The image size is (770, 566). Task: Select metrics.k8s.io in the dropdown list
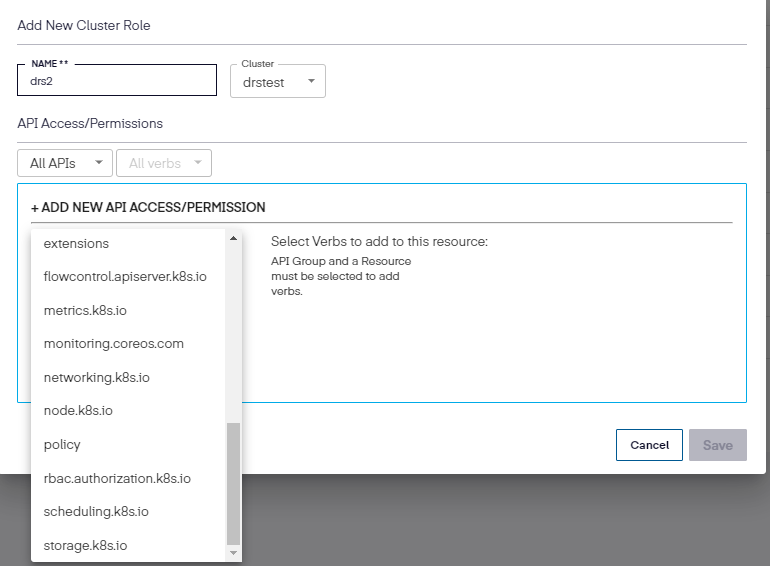[x=85, y=310]
